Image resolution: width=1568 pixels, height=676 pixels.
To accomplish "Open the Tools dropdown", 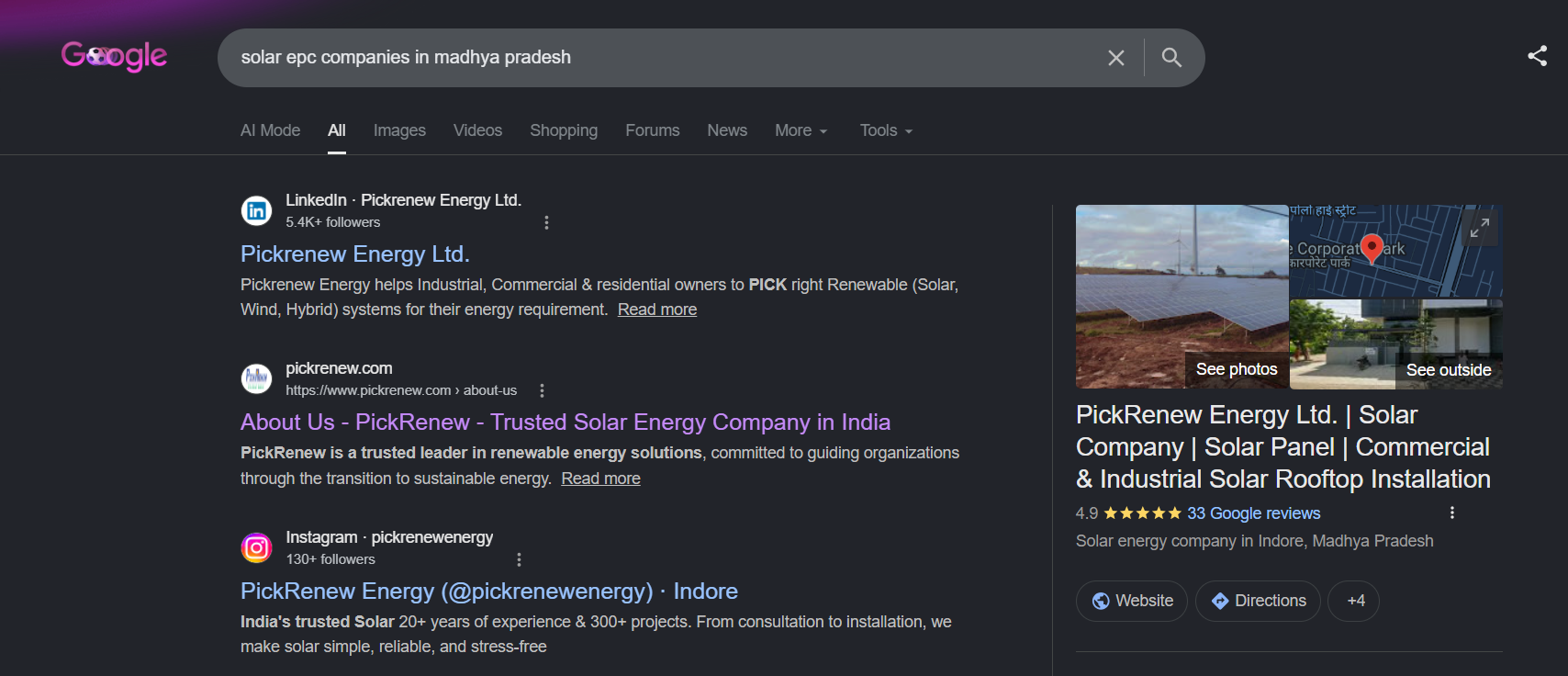I will click(x=886, y=130).
